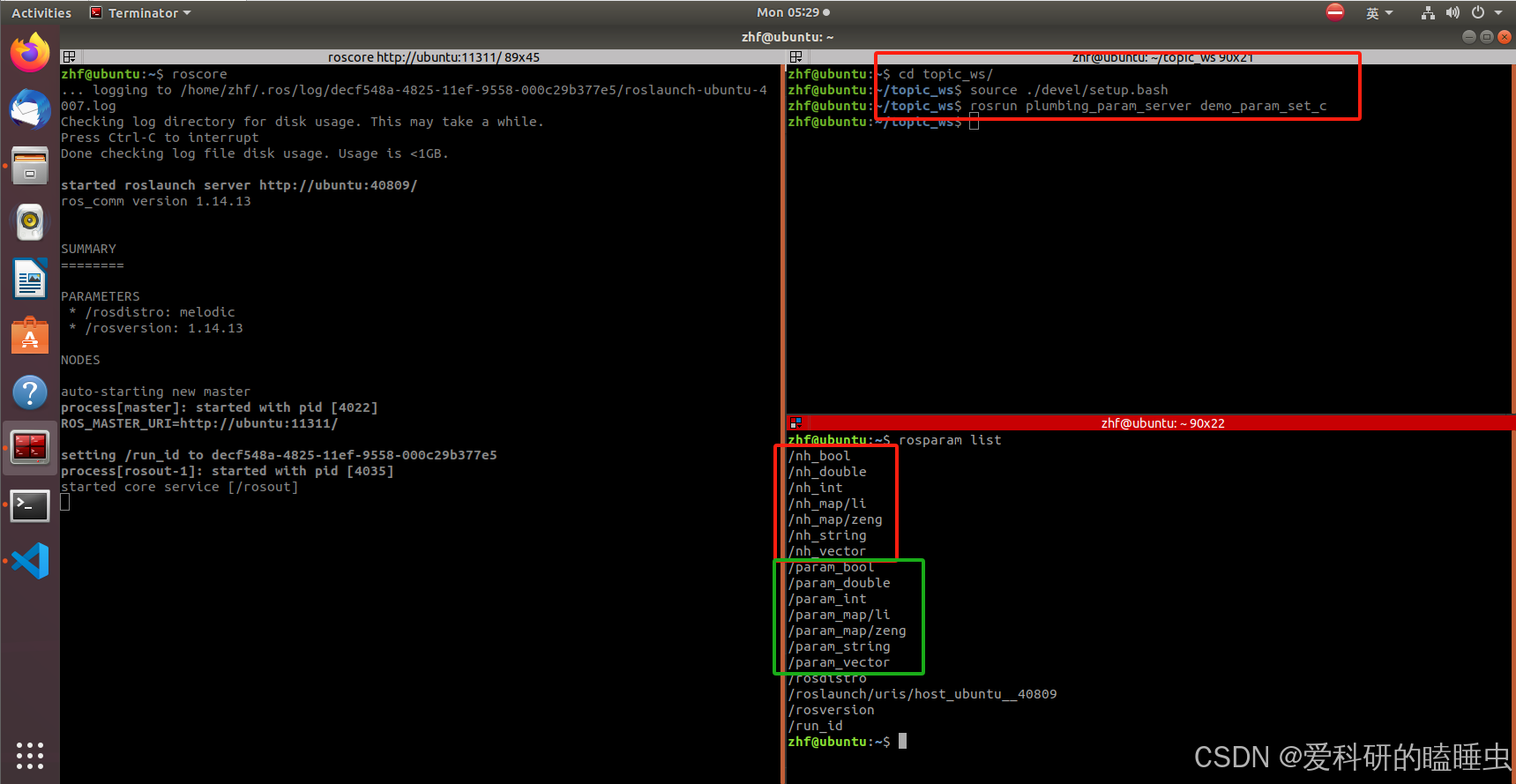Image resolution: width=1516 pixels, height=784 pixels.
Task: Select the topic_ws 90x21 pane title bar
Action: click(1150, 57)
